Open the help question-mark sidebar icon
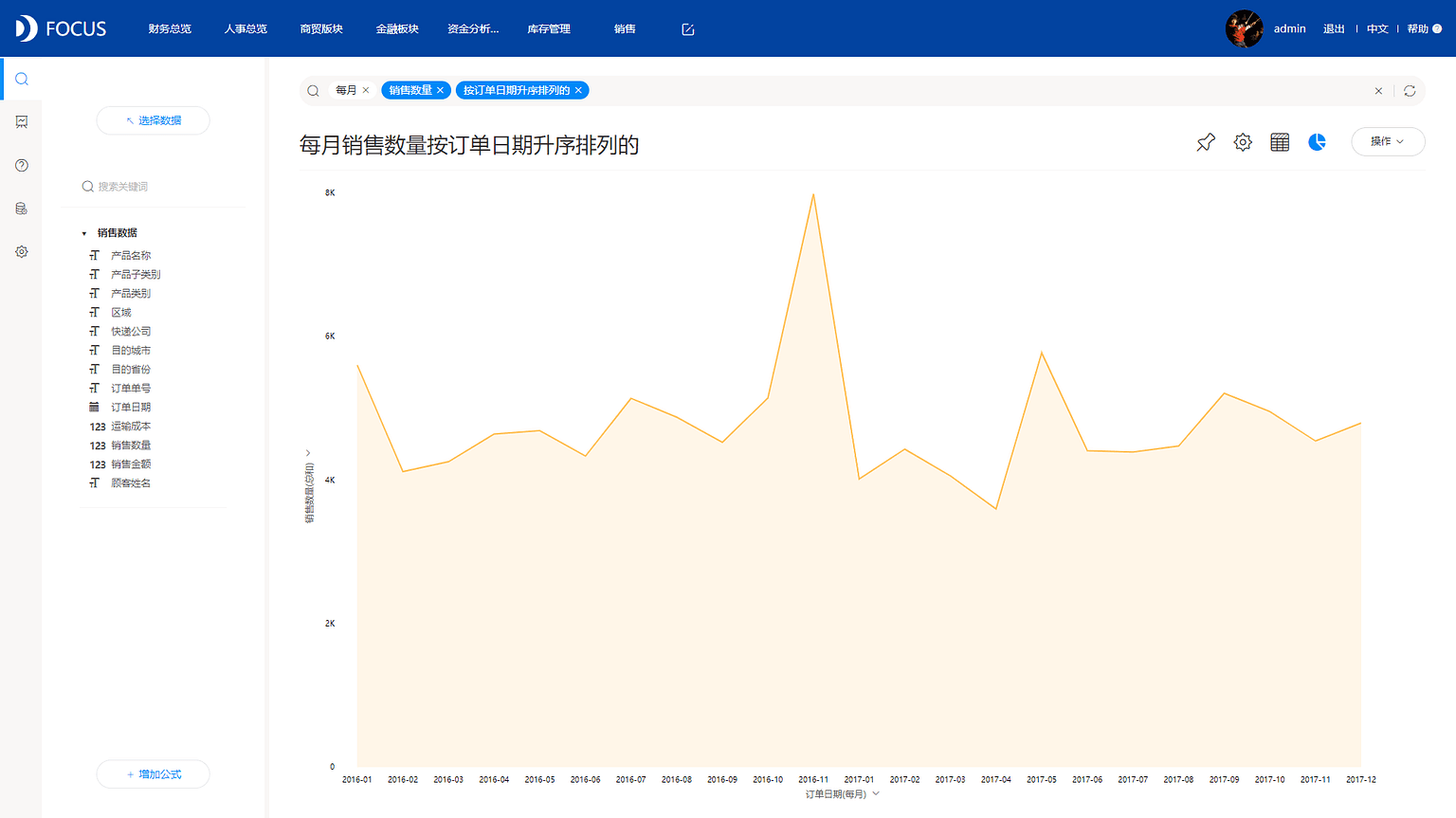 click(22, 165)
